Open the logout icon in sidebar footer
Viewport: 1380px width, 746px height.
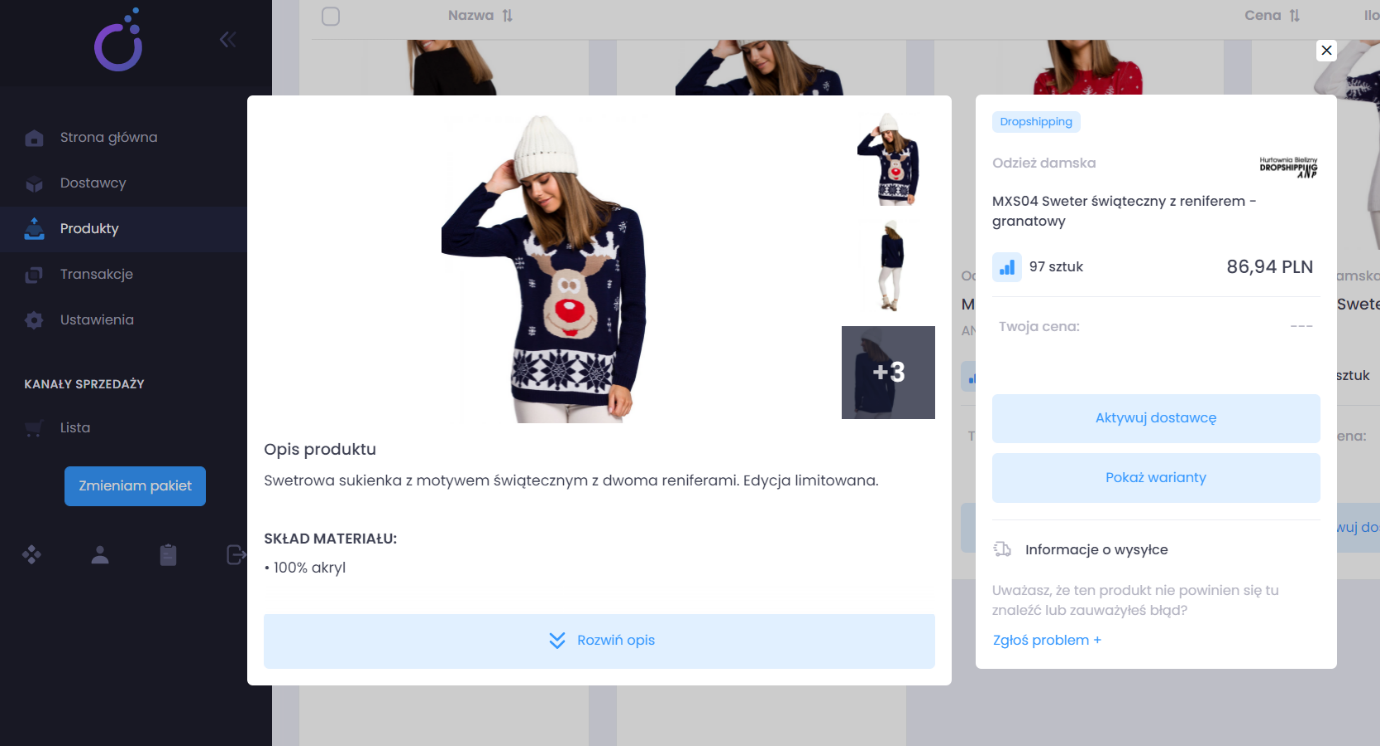[x=236, y=554]
